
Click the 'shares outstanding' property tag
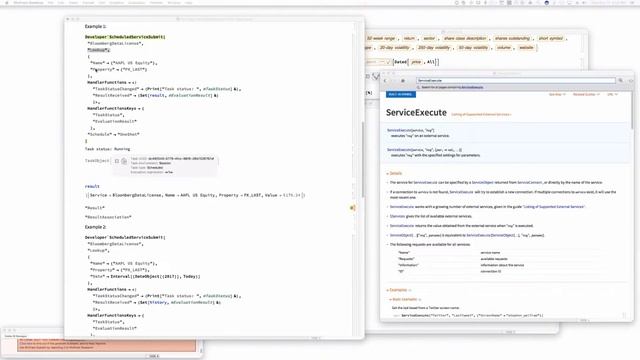pyautogui.click(x=512, y=38)
